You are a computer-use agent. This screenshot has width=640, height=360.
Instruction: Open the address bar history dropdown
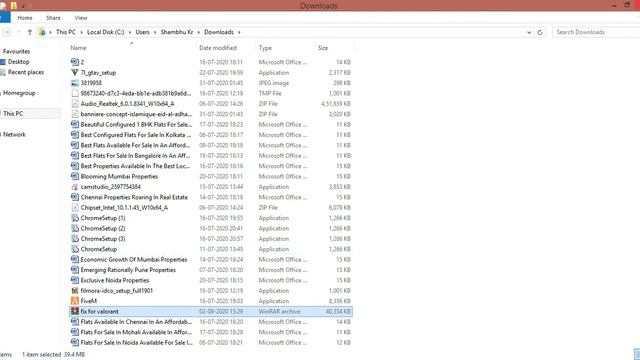529,32
